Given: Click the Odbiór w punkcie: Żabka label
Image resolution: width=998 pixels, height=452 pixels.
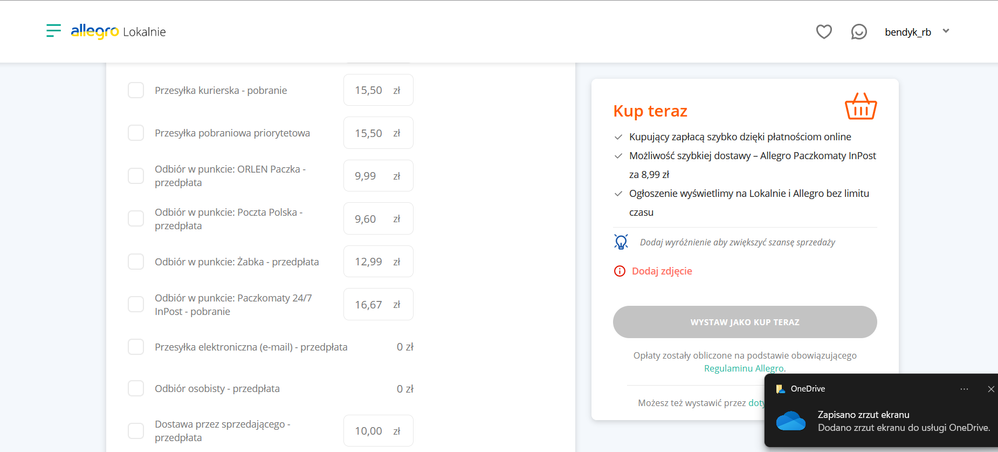Looking at the screenshot, I should (x=237, y=262).
